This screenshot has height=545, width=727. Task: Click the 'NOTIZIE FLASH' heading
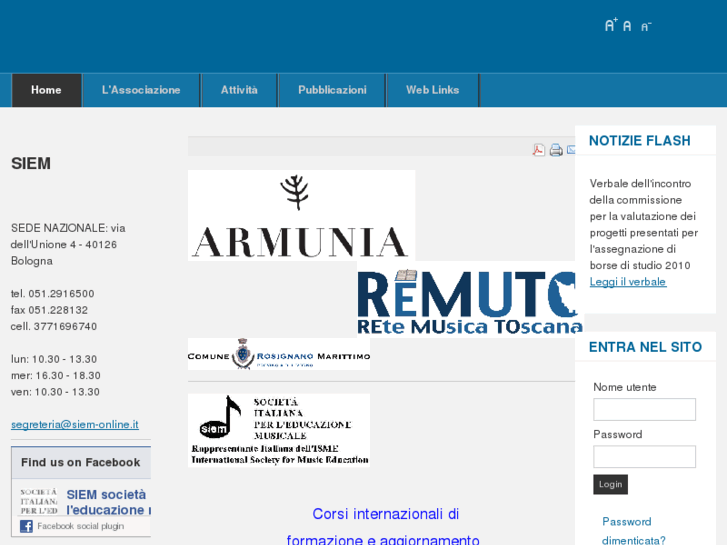coord(639,141)
